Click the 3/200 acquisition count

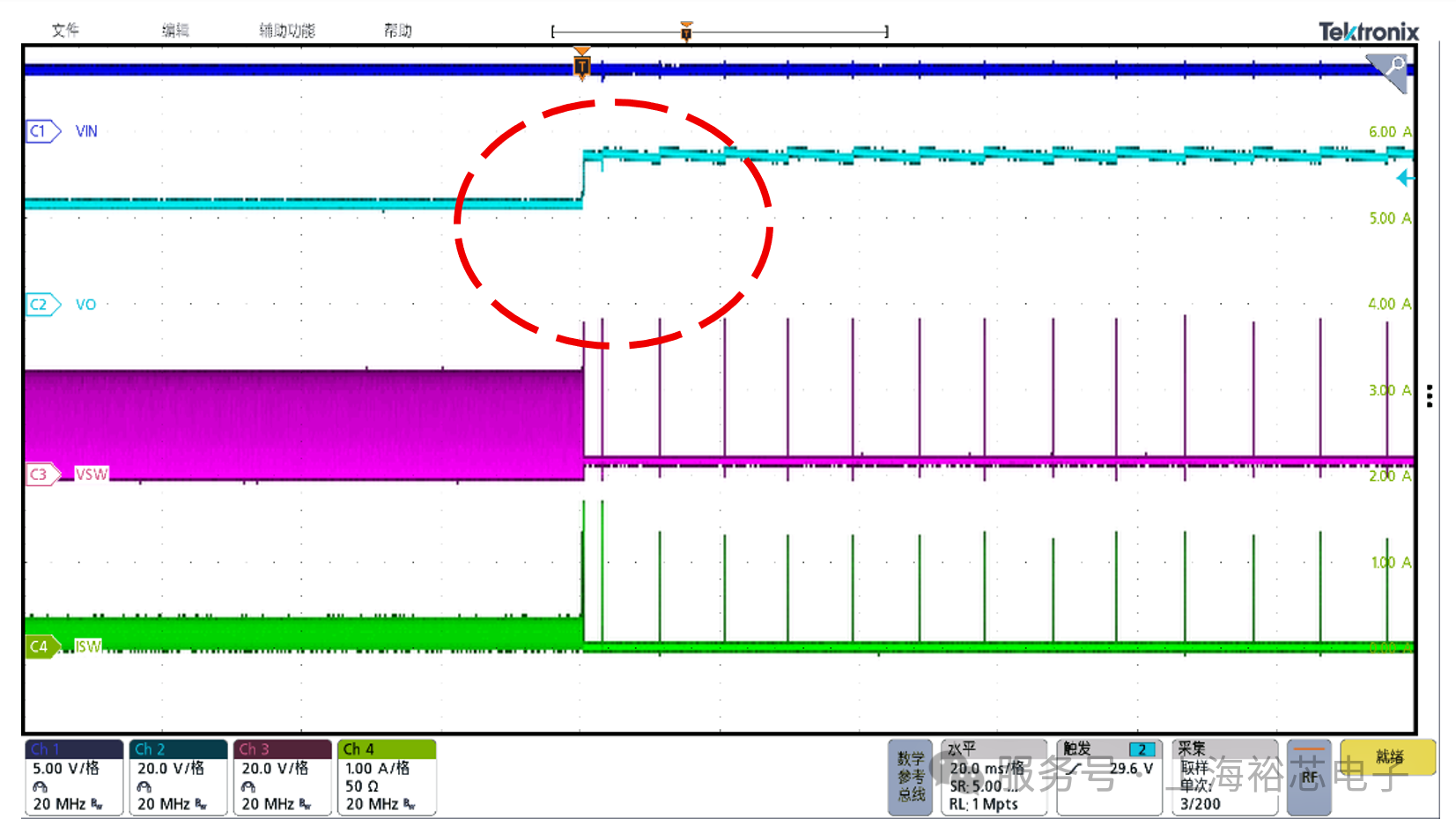tap(1201, 804)
